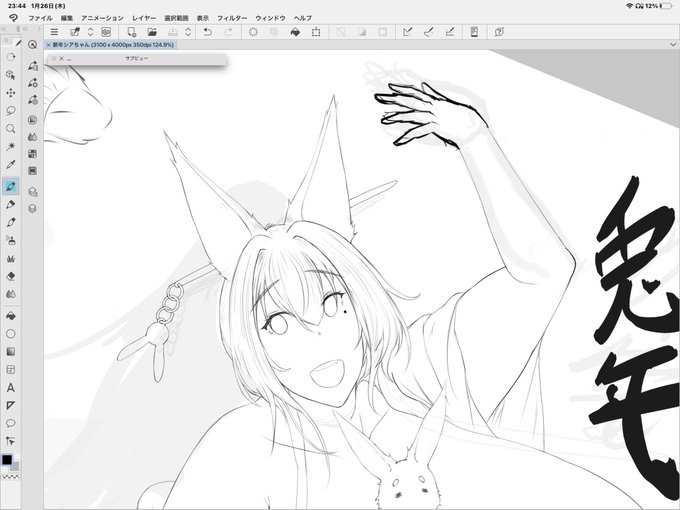Open the Quick Access palette icon
Image resolution: width=680 pixels, height=510 pixels.
pyautogui.click(x=33, y=45)
